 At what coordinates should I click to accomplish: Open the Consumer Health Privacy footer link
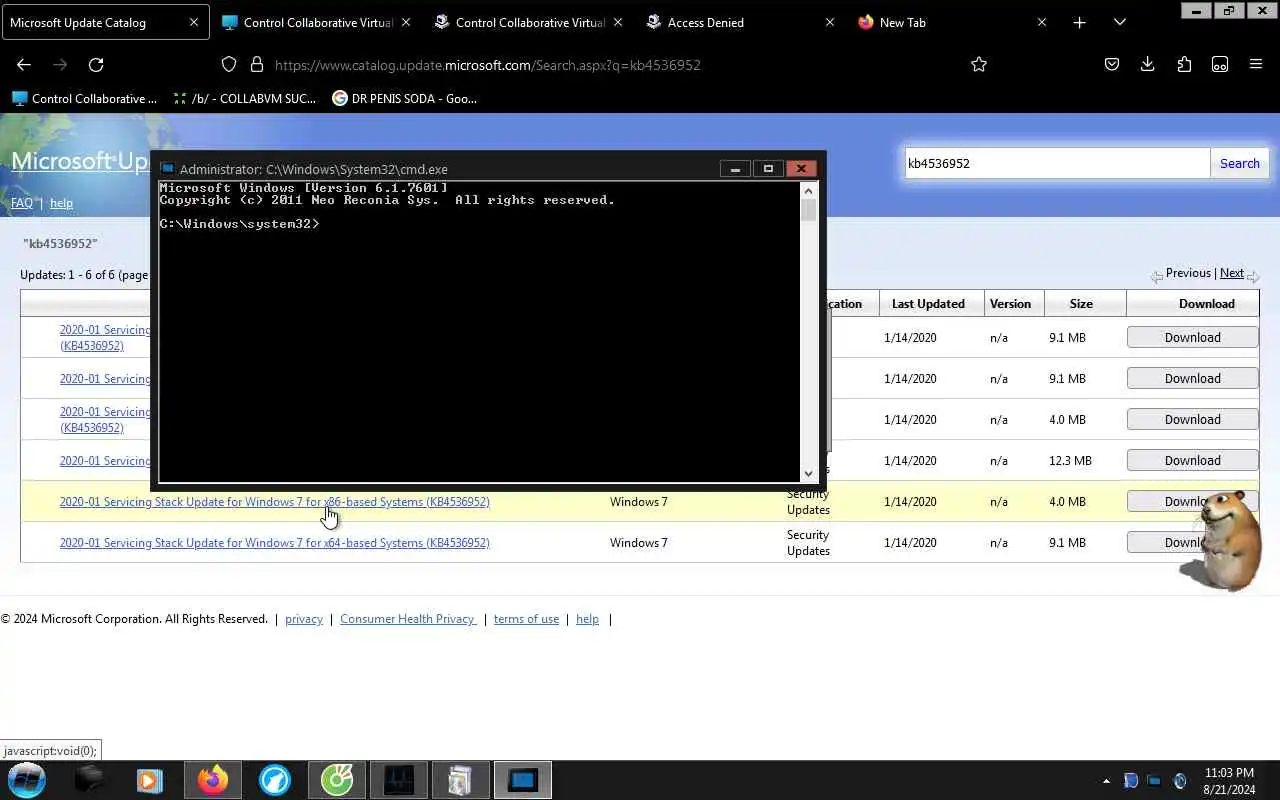click(408, 619)
